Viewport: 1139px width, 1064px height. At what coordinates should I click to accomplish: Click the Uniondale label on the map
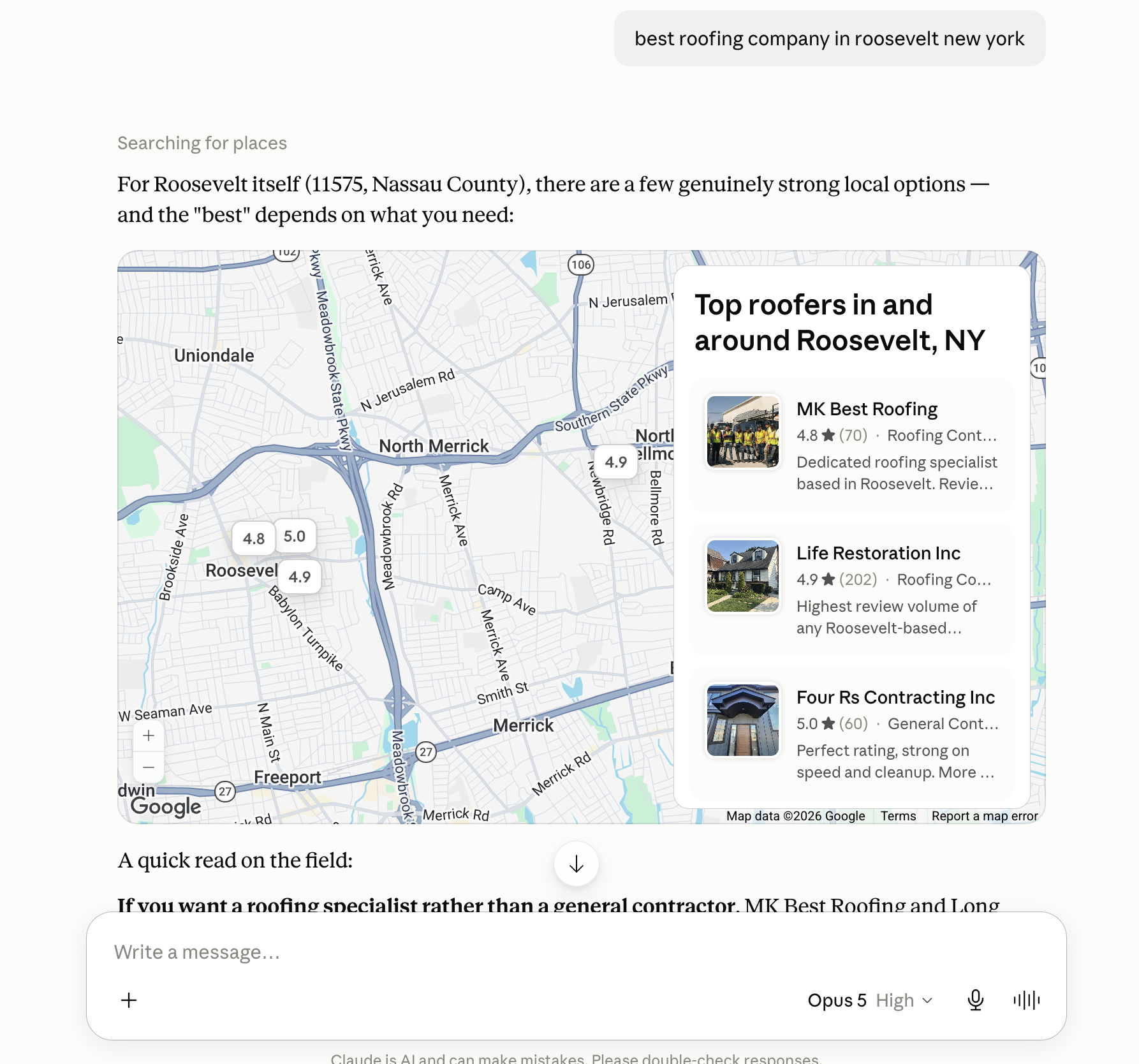(214, 355)
